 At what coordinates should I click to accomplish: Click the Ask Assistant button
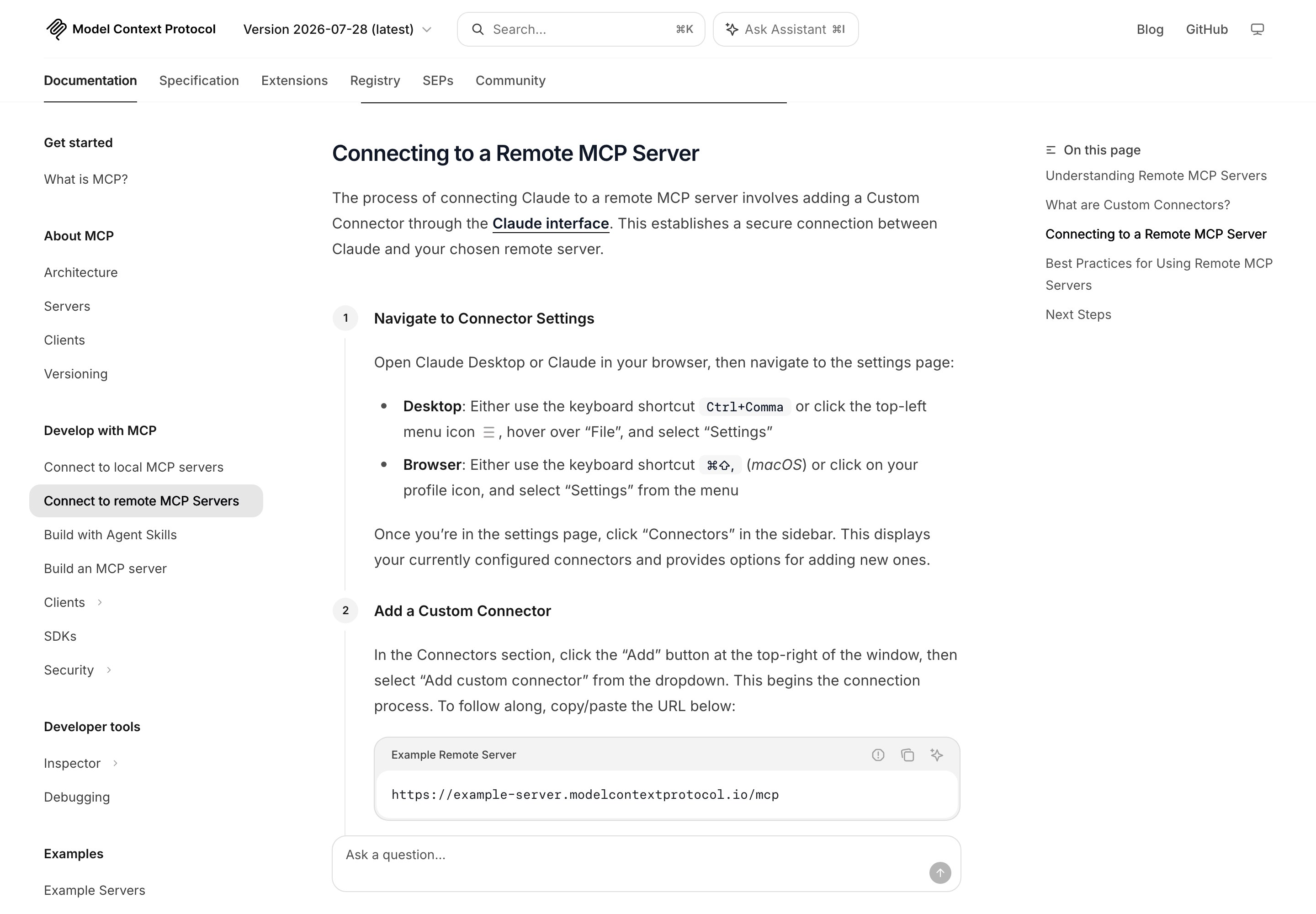tap(785, 29)
